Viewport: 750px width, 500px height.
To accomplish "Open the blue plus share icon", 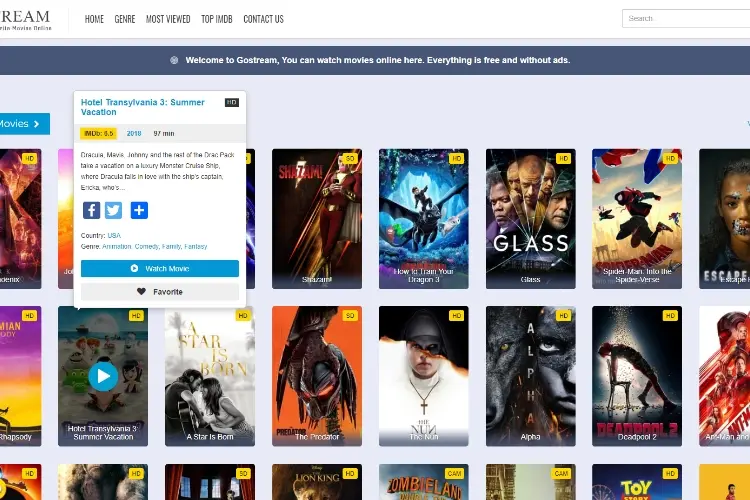I will tap(139, 210).
